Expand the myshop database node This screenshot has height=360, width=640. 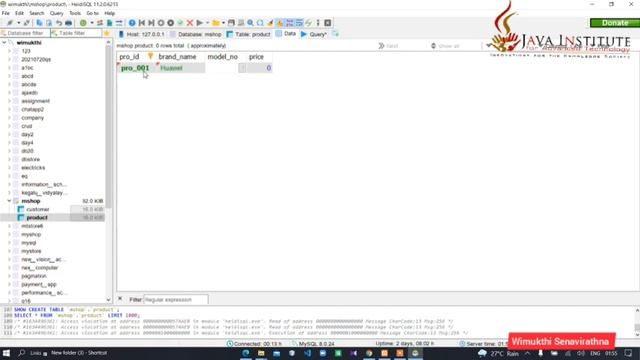pos(9,234)
